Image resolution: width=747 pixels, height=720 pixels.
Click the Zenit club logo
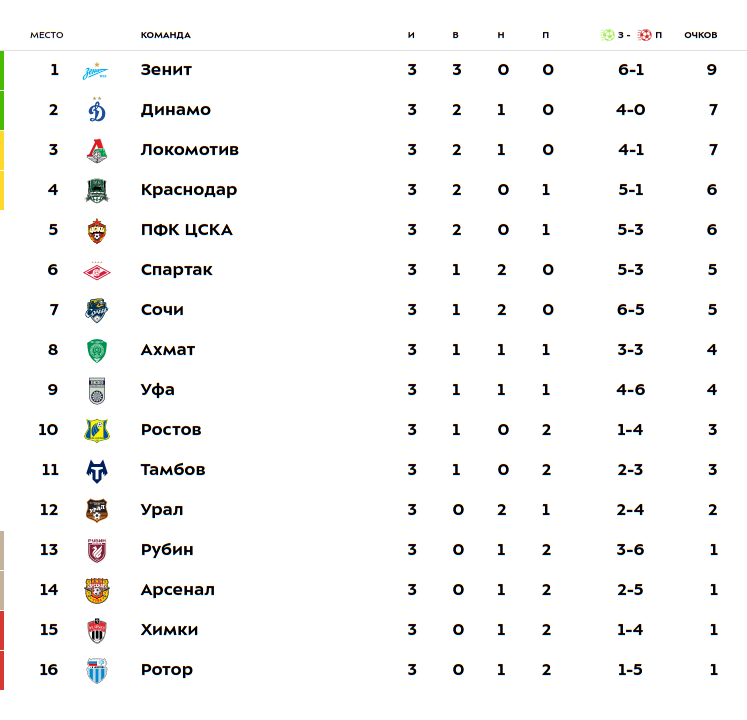(97, 70)
